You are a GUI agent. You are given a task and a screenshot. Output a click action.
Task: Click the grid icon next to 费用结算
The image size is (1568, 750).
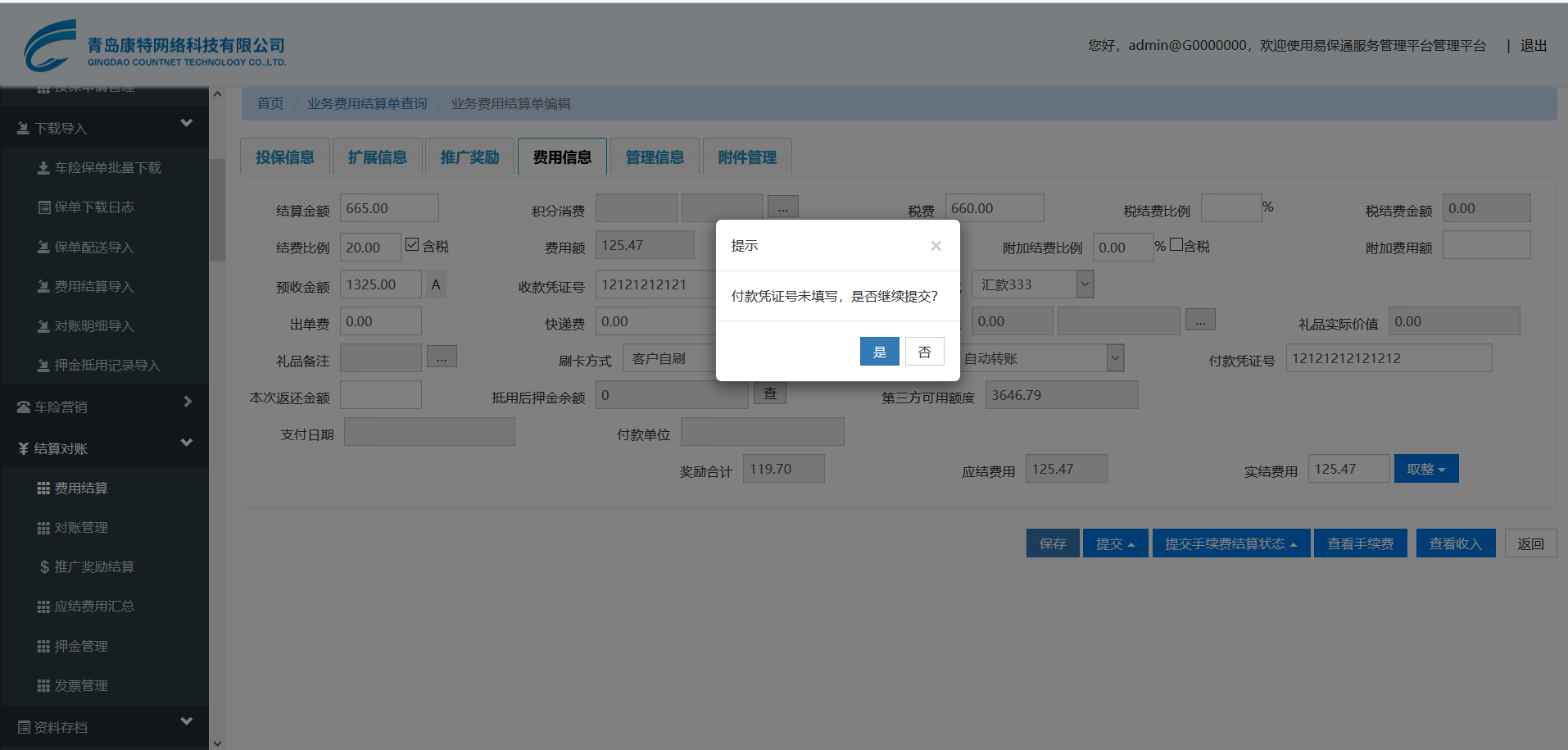point(43,489)
